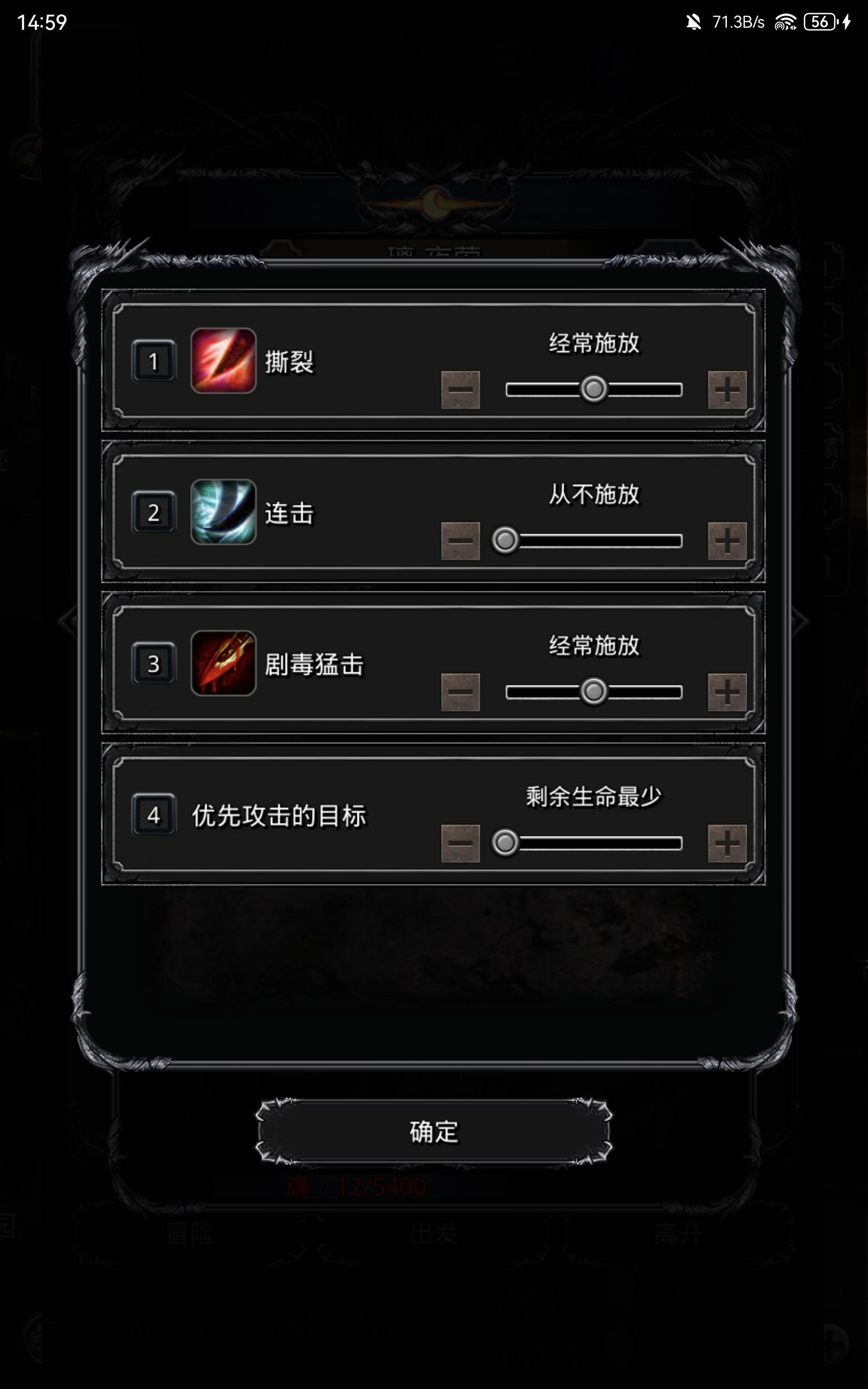Tap the muted notification bell icon
This screenshot has width=868, height=1389.
(693, 22)
